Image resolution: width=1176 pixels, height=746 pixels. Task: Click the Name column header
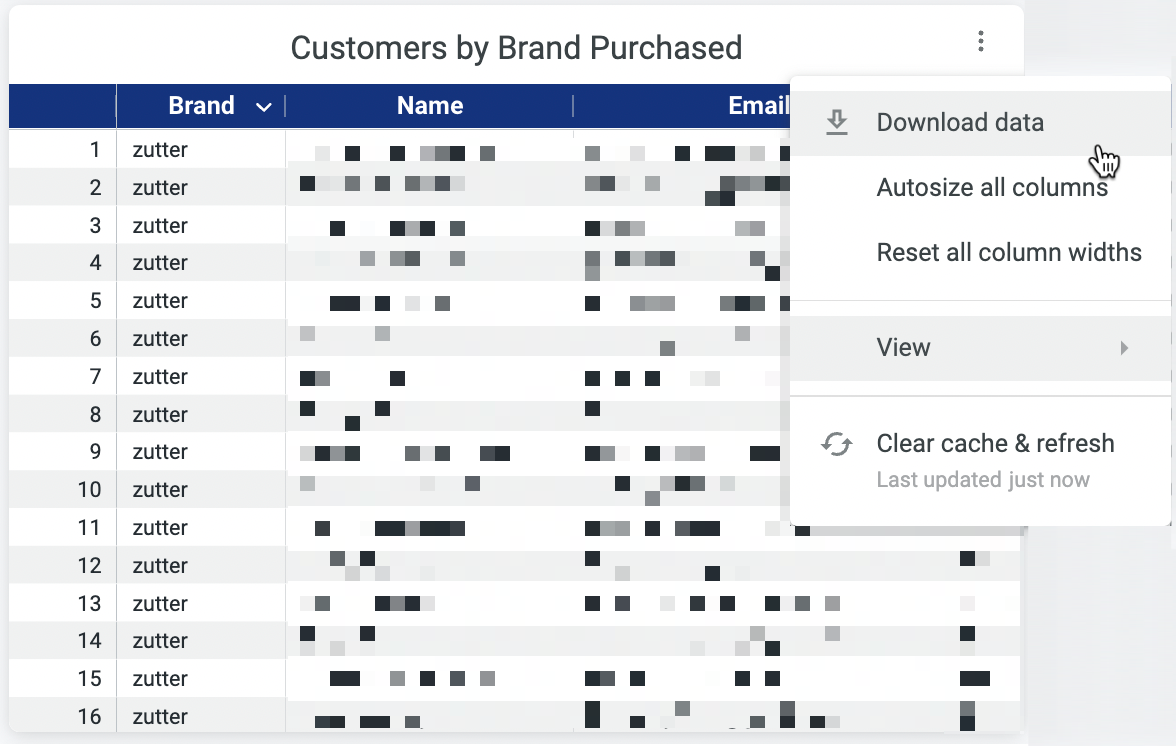[430, 106]
